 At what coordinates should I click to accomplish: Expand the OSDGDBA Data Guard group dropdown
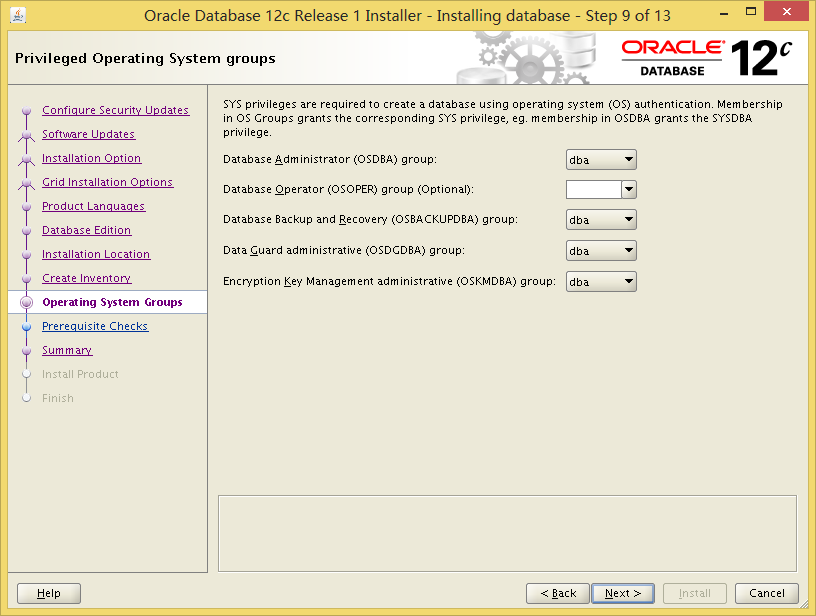[x=601, y=251]
